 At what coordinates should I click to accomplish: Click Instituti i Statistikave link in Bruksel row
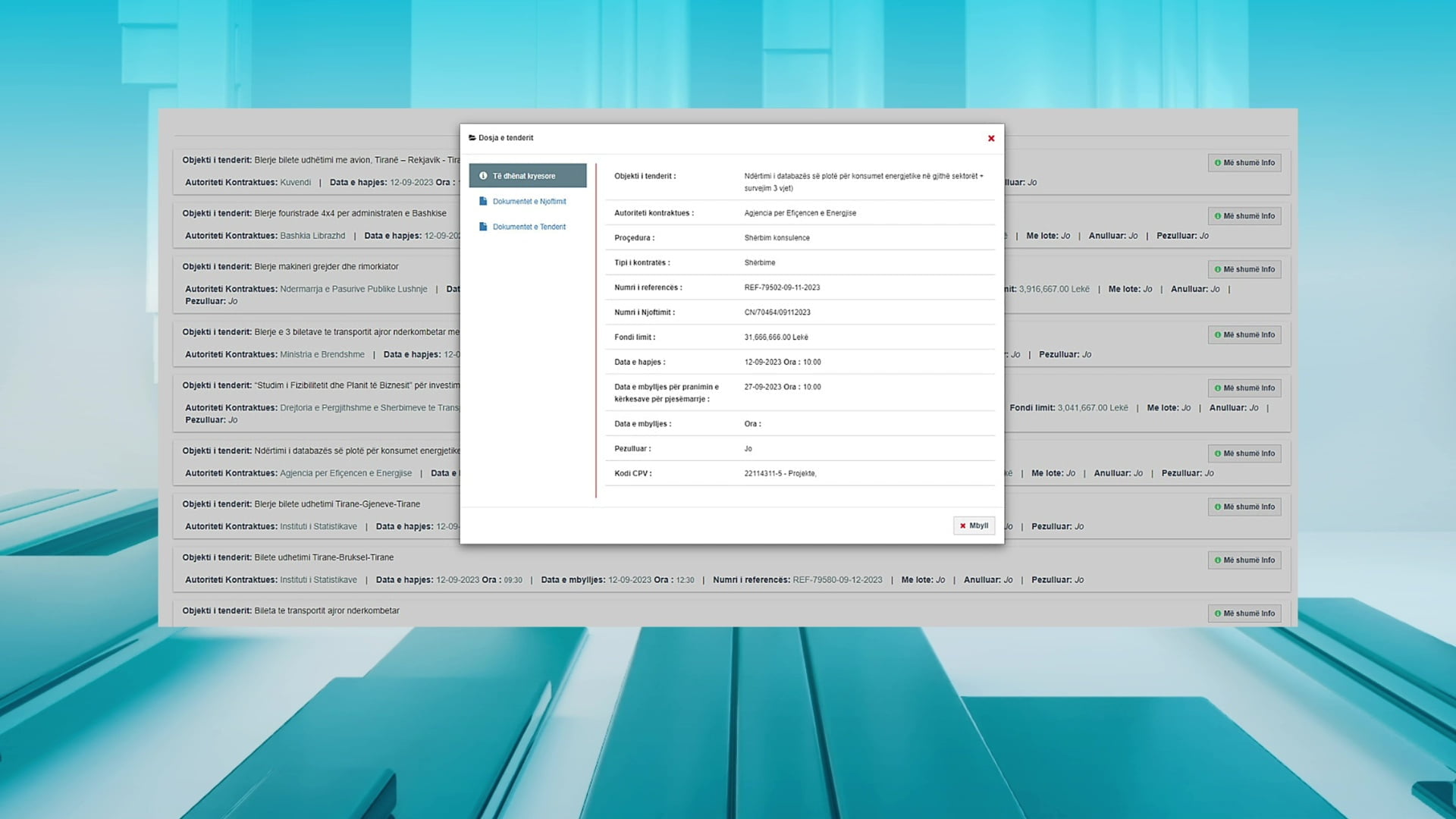[318, 580]
